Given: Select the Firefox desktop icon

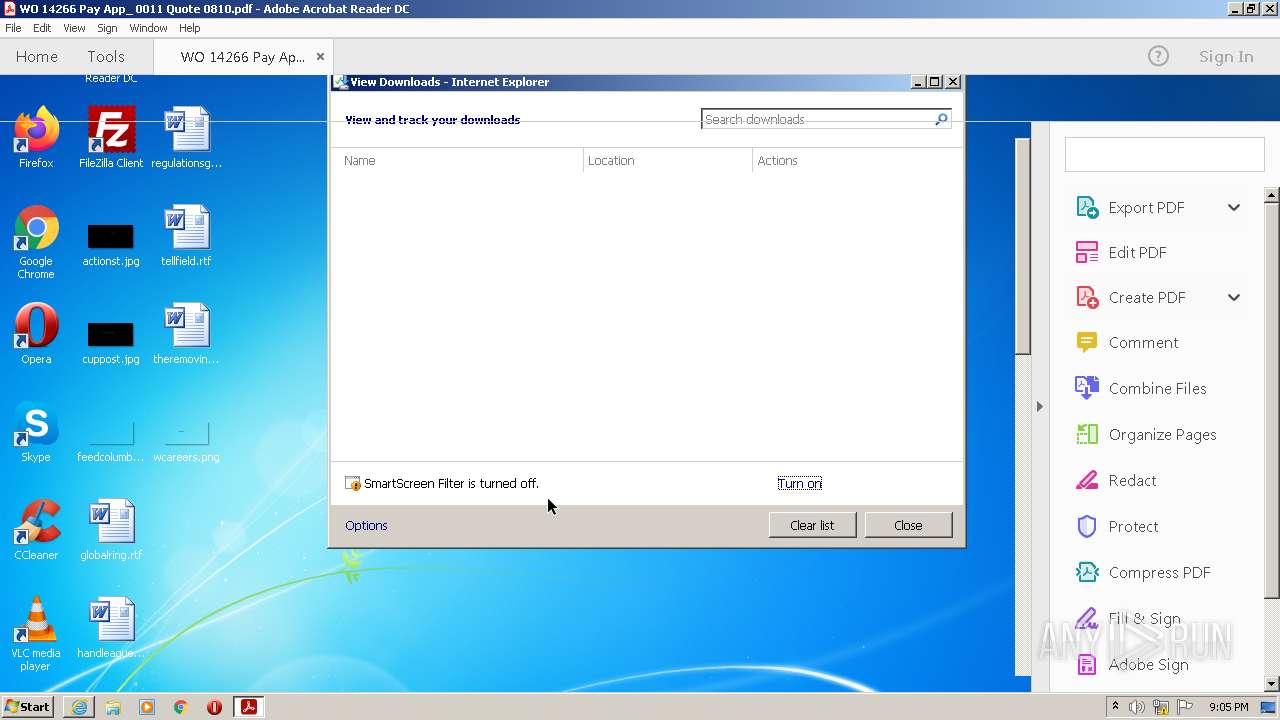Looking at the screenshot, I should click(36, 137).
